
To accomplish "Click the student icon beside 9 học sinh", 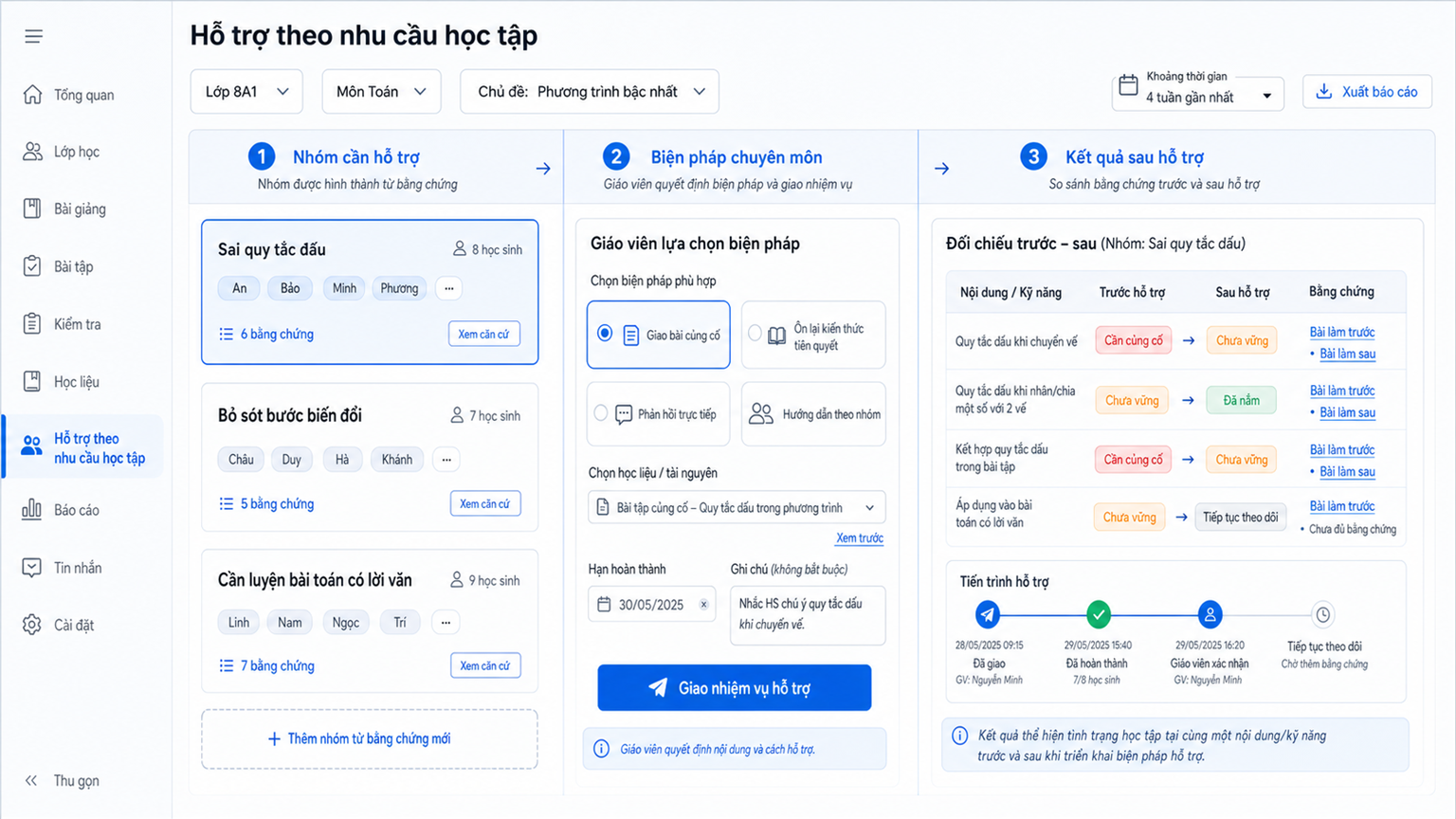I will pos(457,579).
